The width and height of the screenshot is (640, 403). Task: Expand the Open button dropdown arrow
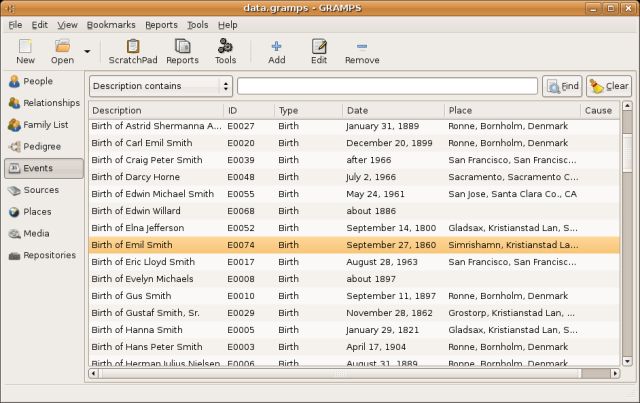[87, 51]
